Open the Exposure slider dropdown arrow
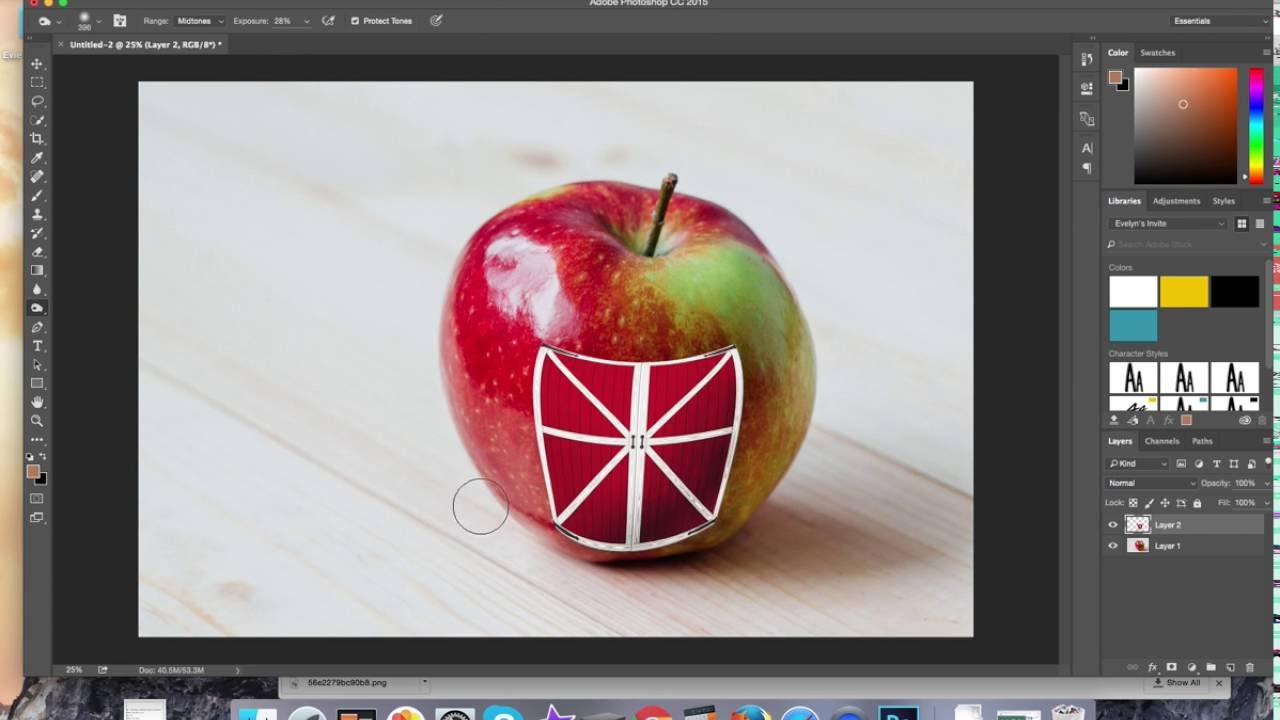The image size is (1280, 720). (306, 21)
